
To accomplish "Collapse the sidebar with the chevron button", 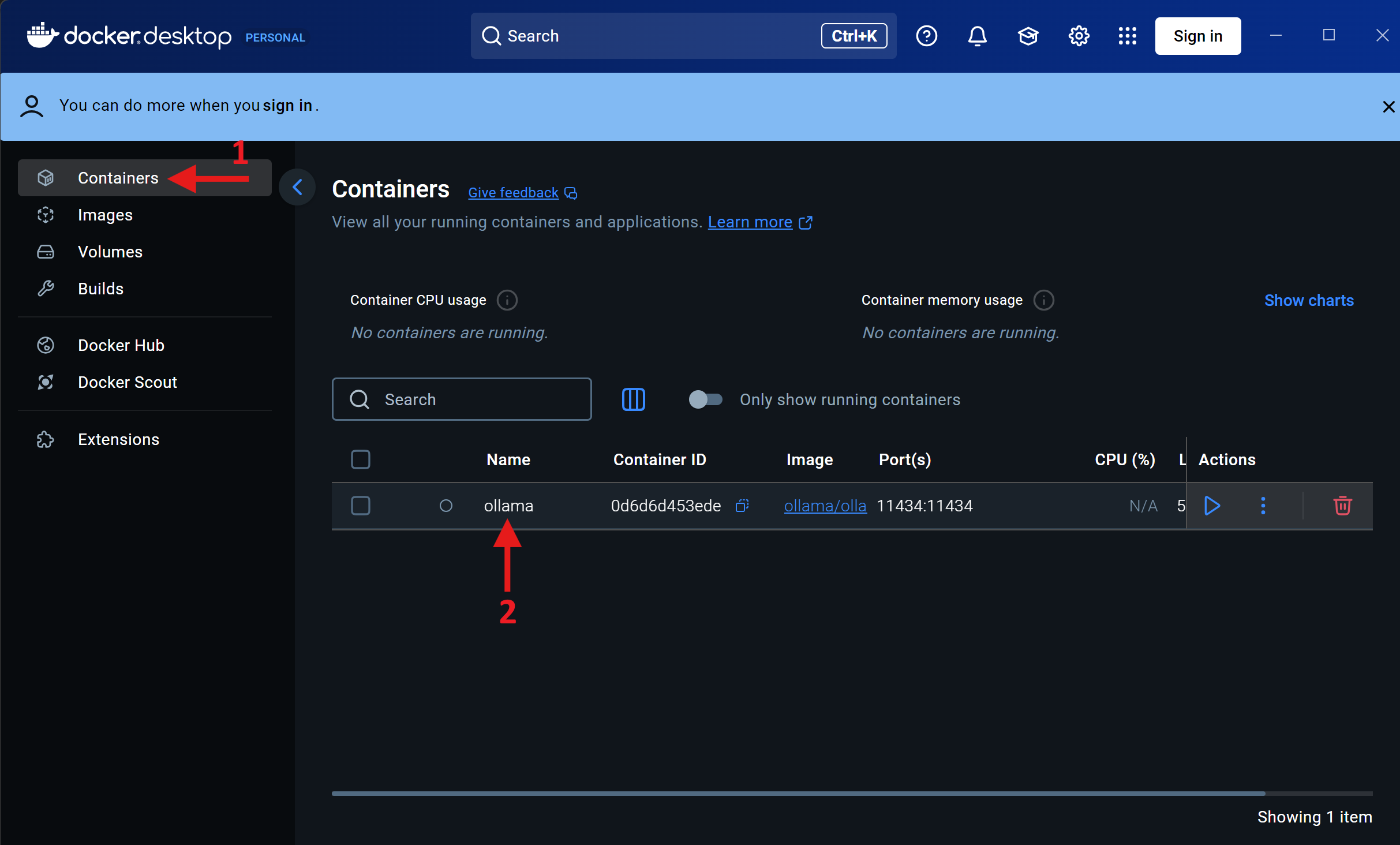I will click(x=297, y=186).
